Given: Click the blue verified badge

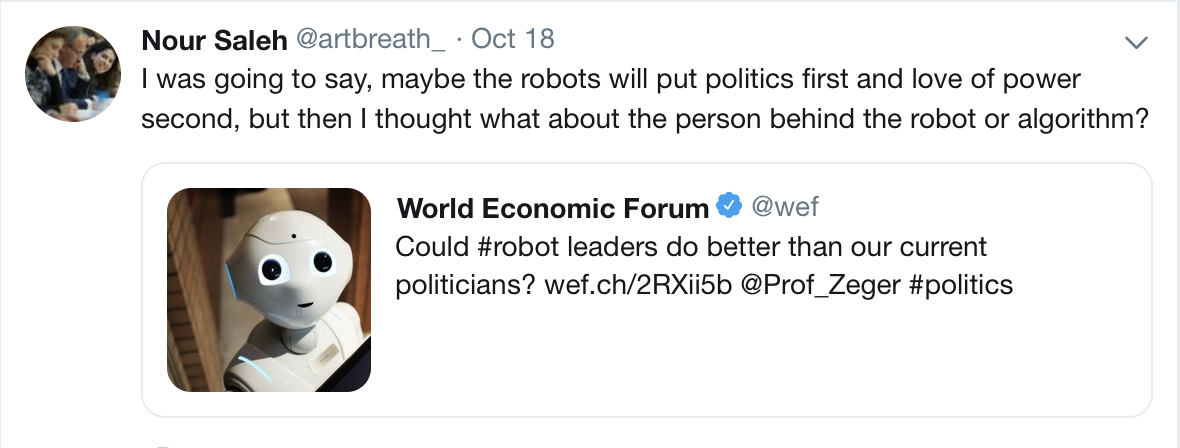Looking at the screenshot, I should [x=729, y=208].
